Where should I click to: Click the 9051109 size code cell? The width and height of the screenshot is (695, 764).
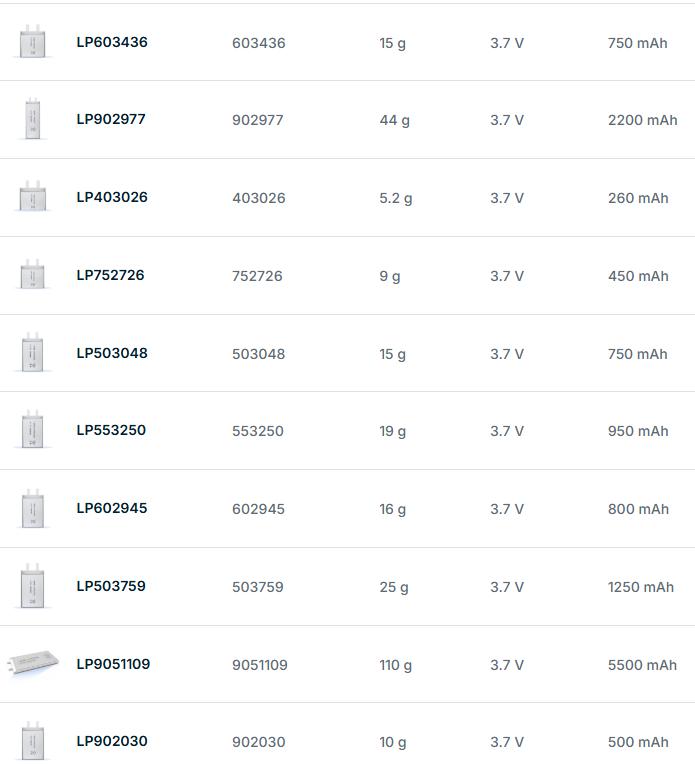point(260,665)
